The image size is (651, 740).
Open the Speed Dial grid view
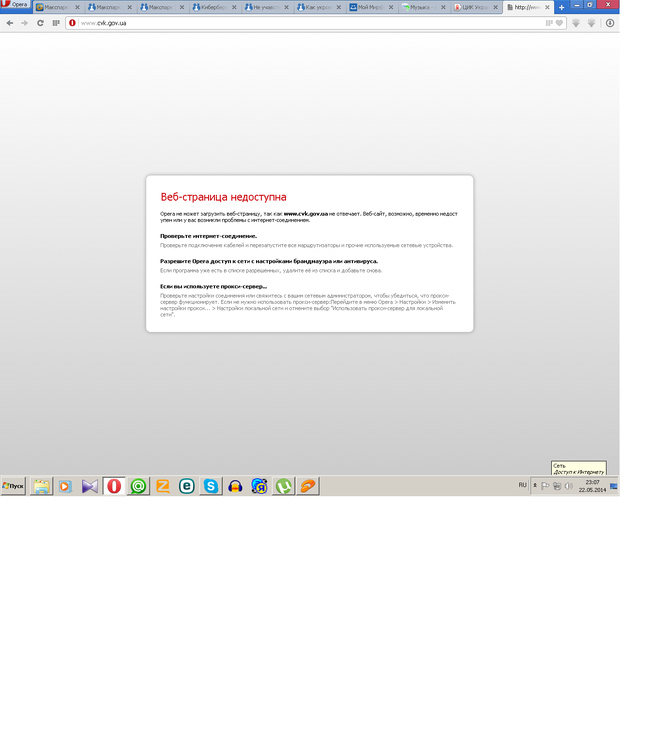coord(55,22)
